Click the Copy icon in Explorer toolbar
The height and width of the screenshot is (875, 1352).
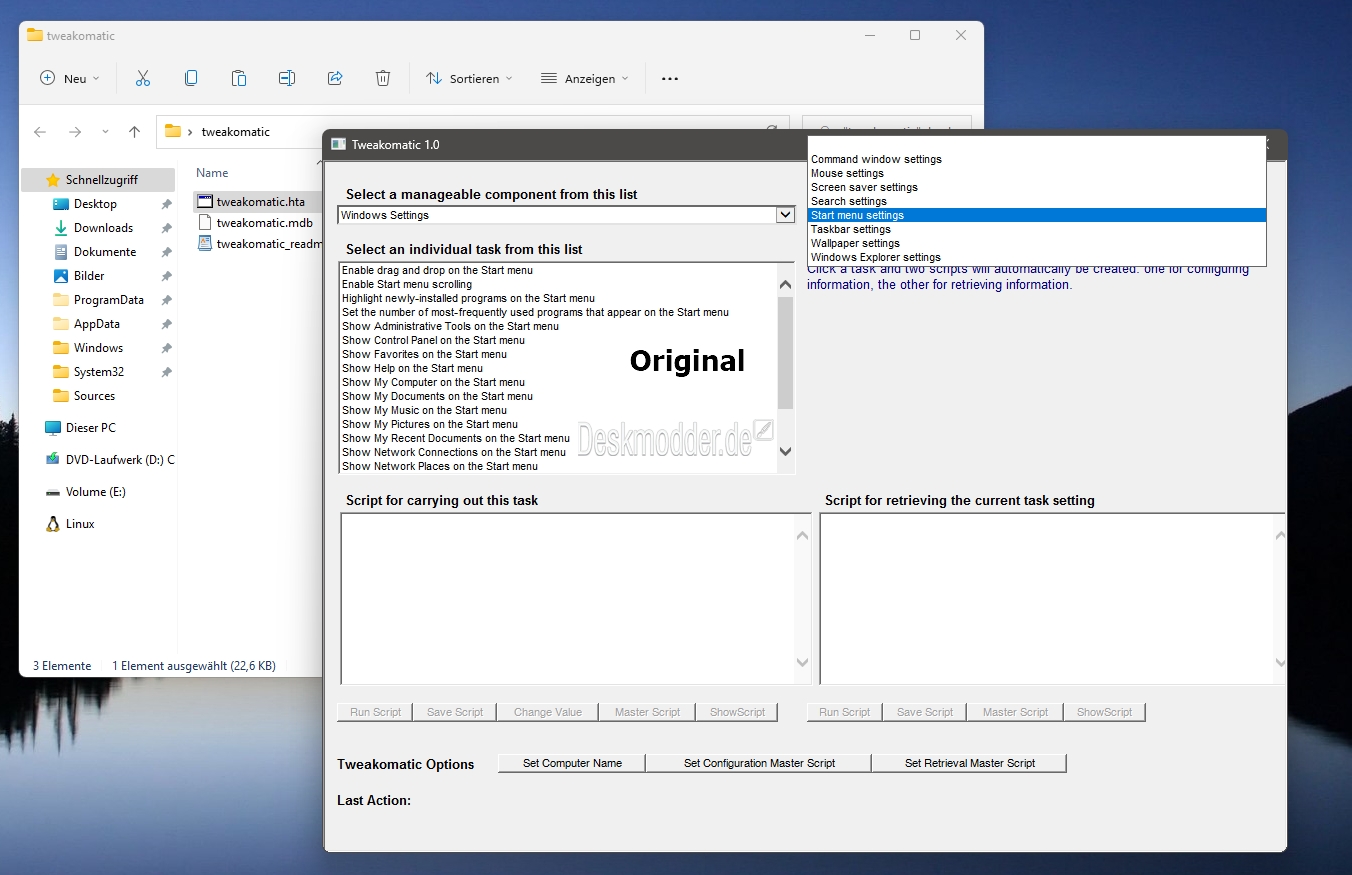coord(191,78)
